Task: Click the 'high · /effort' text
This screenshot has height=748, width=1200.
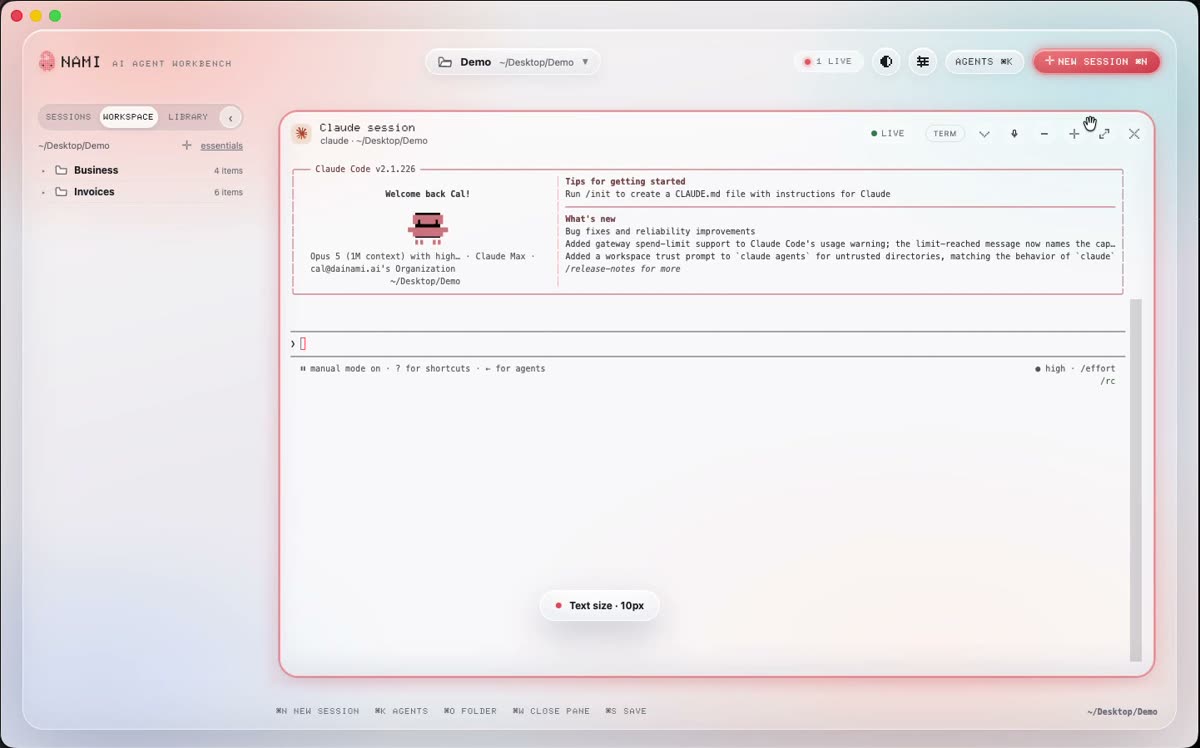Action: coord(1075,369)
